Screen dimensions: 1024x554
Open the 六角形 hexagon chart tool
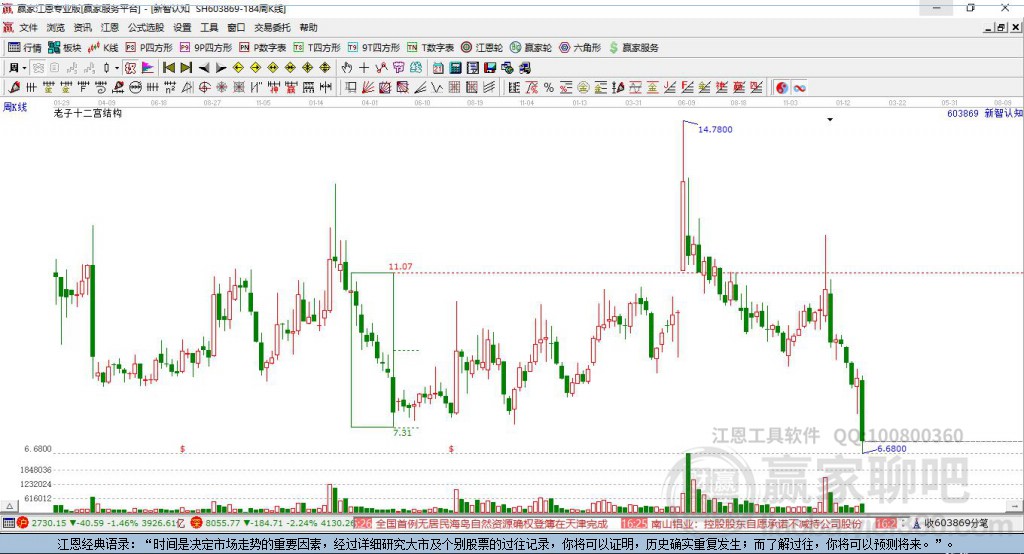coord(580,48)
